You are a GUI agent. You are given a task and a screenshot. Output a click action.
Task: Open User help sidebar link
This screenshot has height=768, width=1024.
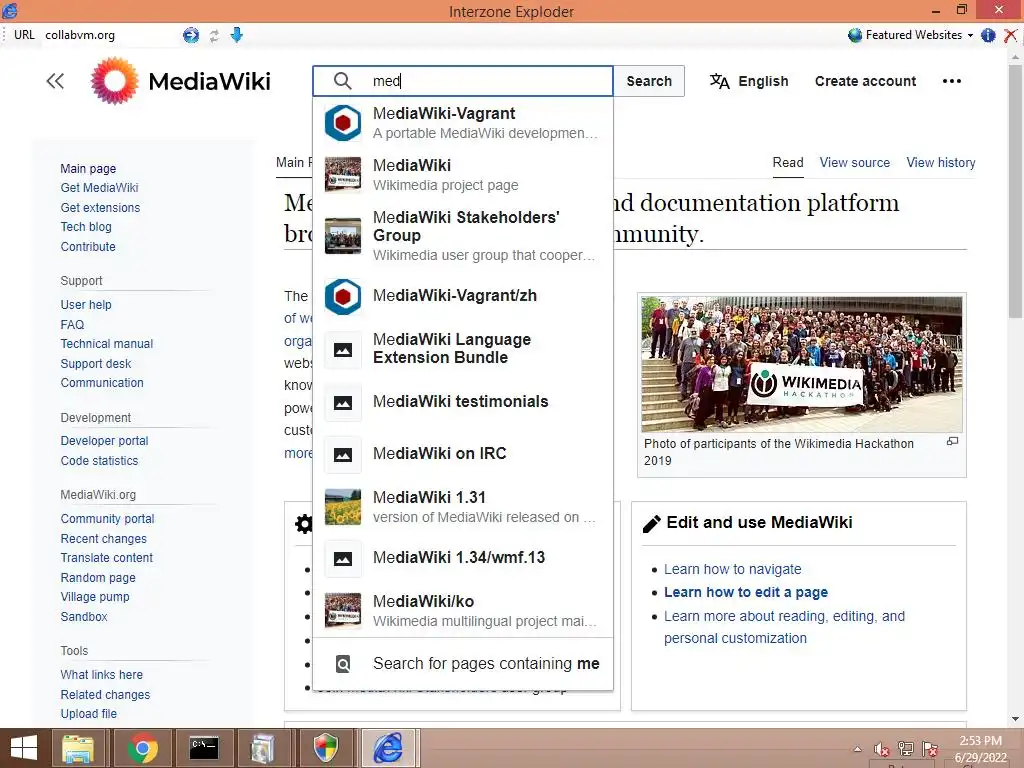point(86,305)
